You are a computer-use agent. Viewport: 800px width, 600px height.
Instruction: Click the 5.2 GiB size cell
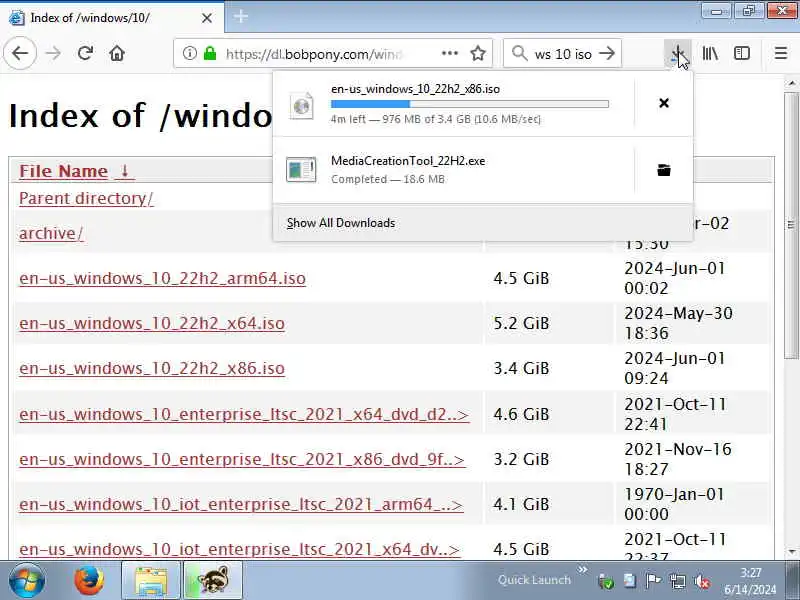coord(521,323)
